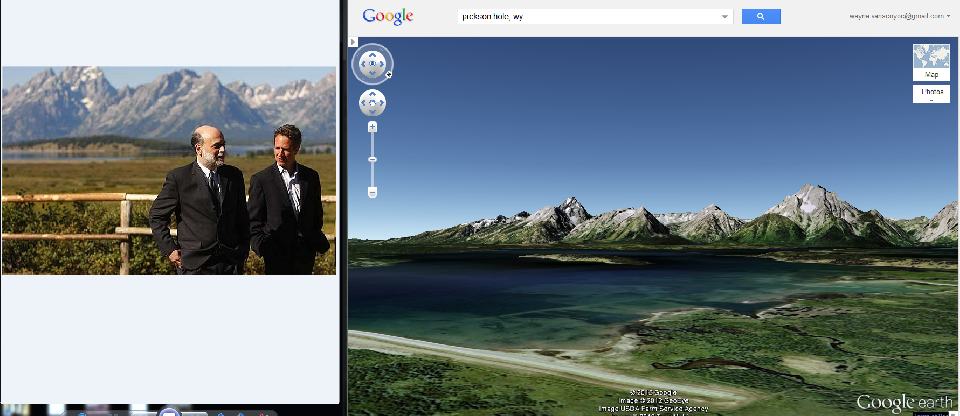Click the pan-up arrow on the move joystick
The image size is (960, 416).
coord(372,94)
